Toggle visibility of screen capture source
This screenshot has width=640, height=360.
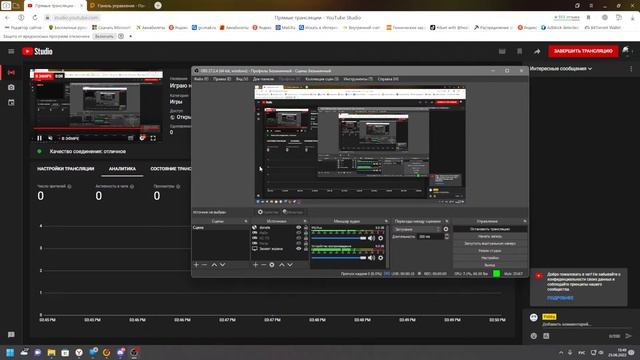coord(298,249)
